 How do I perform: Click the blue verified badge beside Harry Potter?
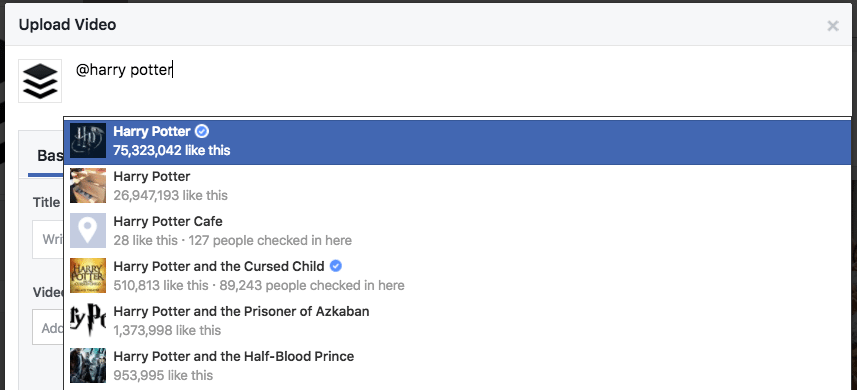pos(202,131)
